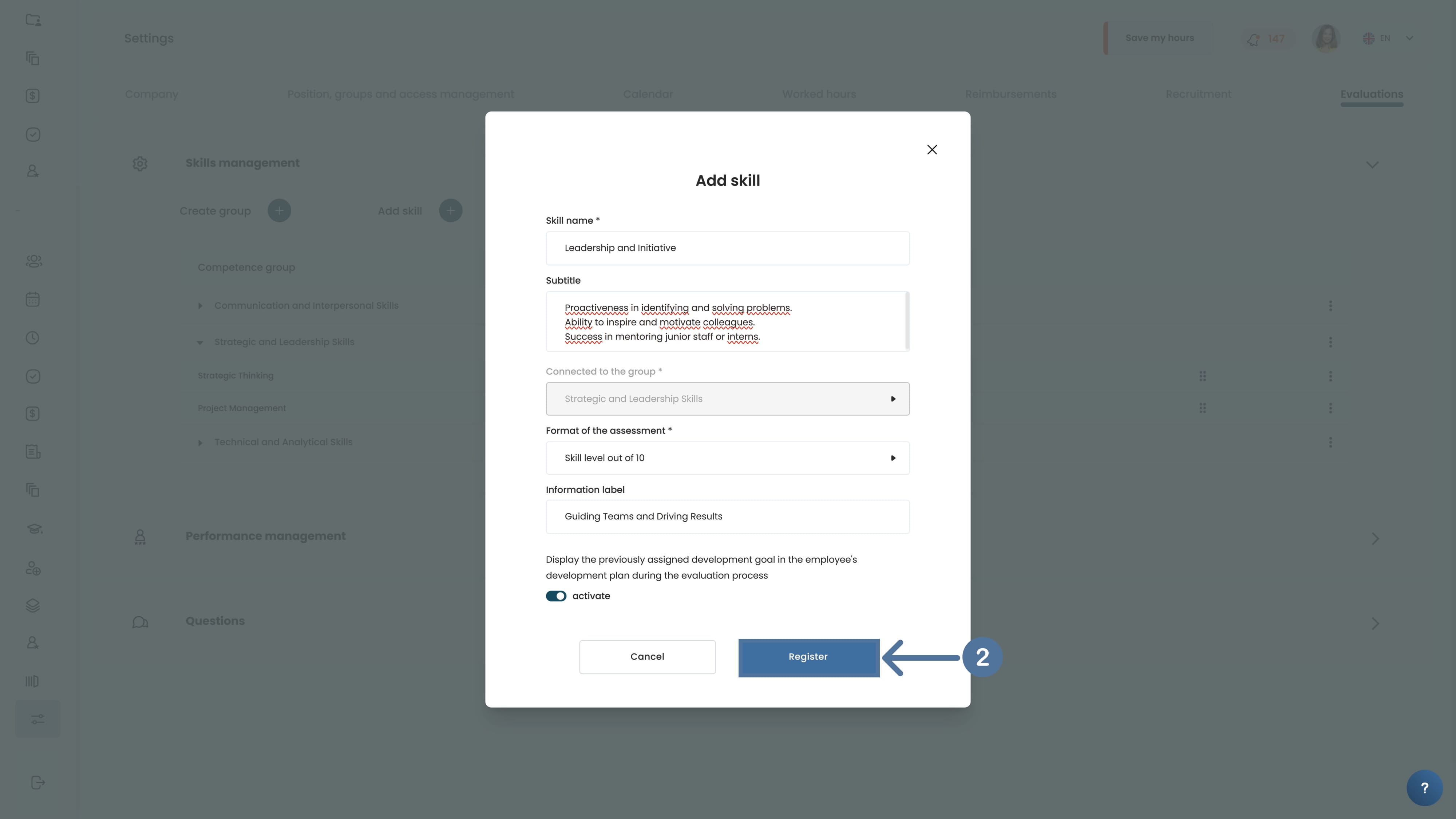
Task: Open Format of the assessment dropdown
Action: 727,458
